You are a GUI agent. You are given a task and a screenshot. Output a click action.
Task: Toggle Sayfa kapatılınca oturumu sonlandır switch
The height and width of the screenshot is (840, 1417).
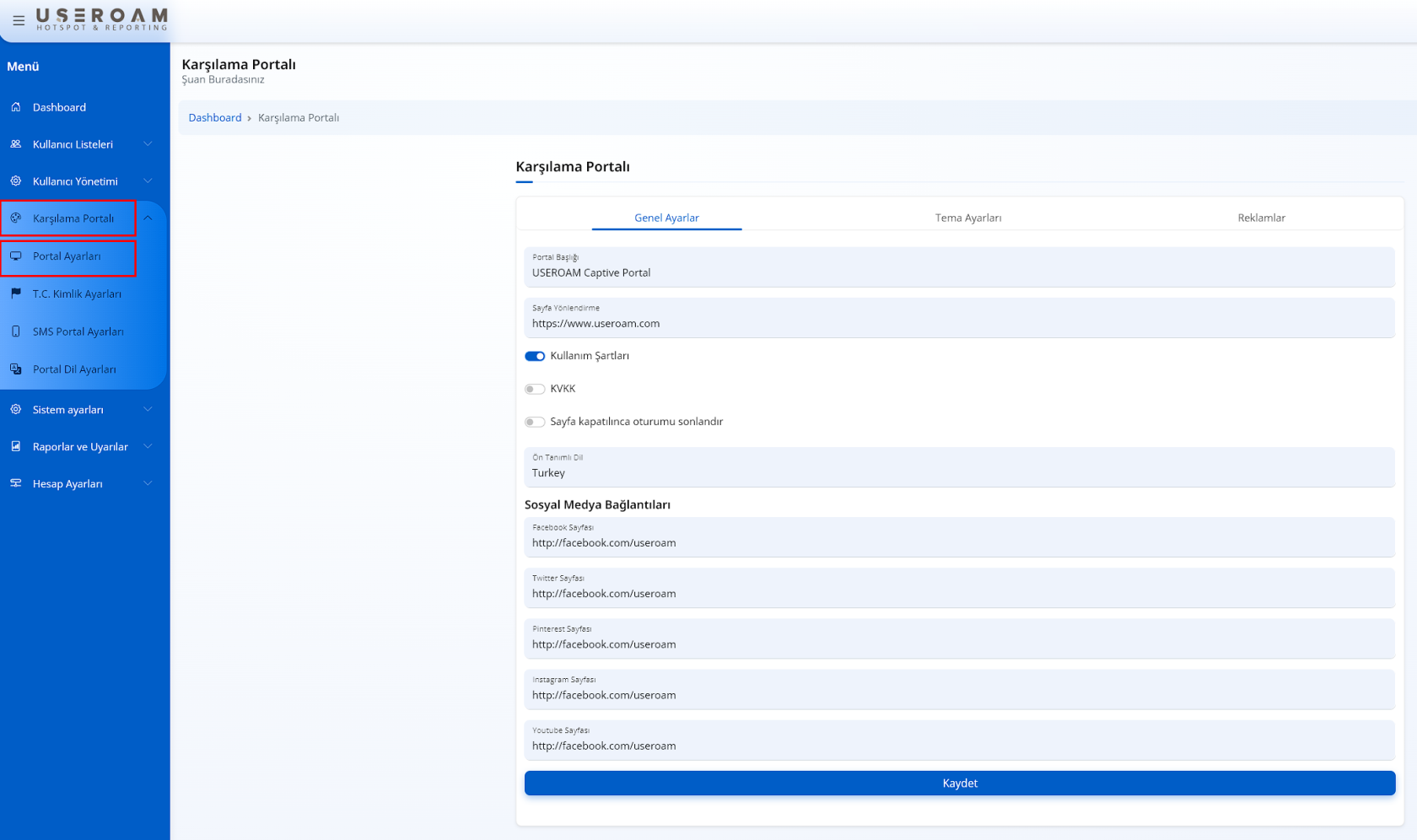[x=535, y=422]
